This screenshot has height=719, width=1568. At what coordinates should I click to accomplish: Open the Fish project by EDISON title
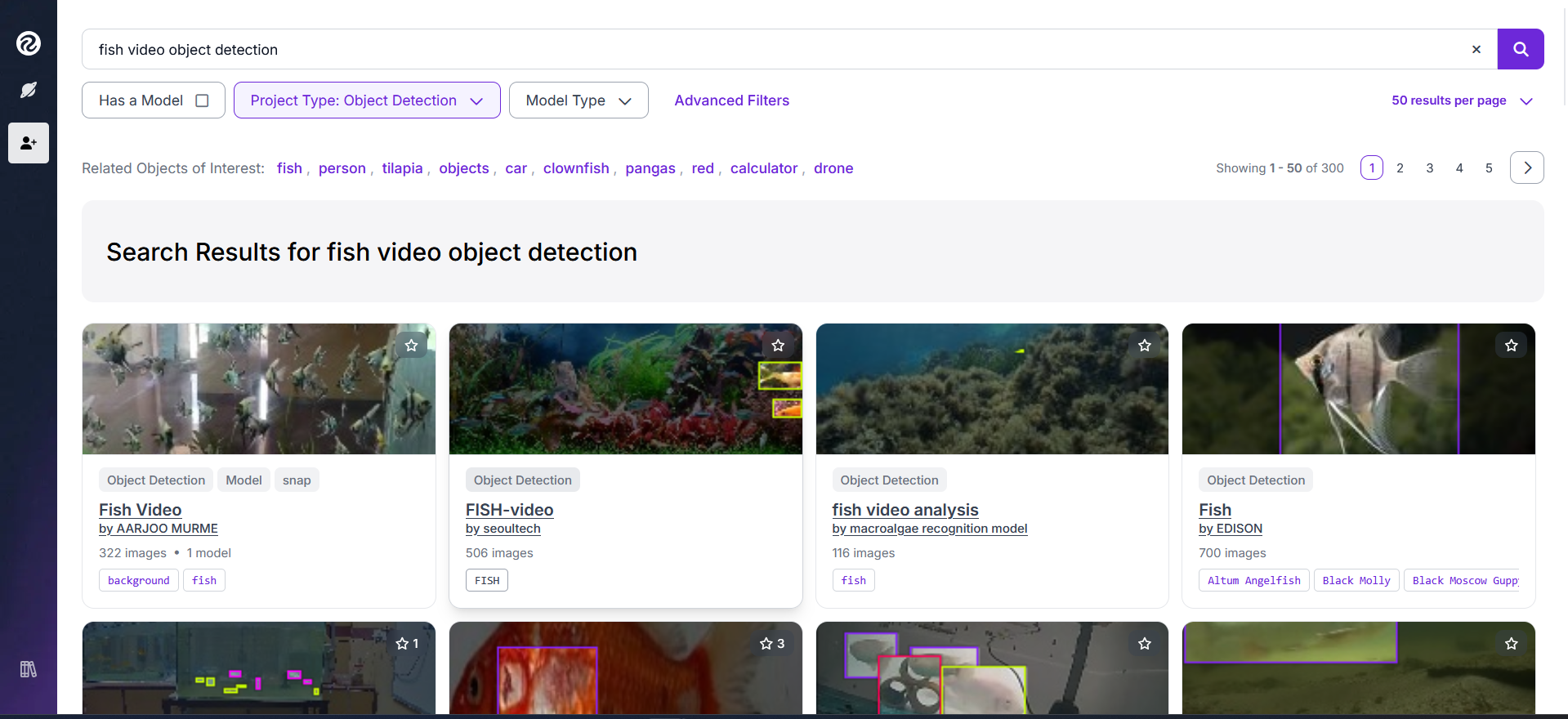[1215, 510]
